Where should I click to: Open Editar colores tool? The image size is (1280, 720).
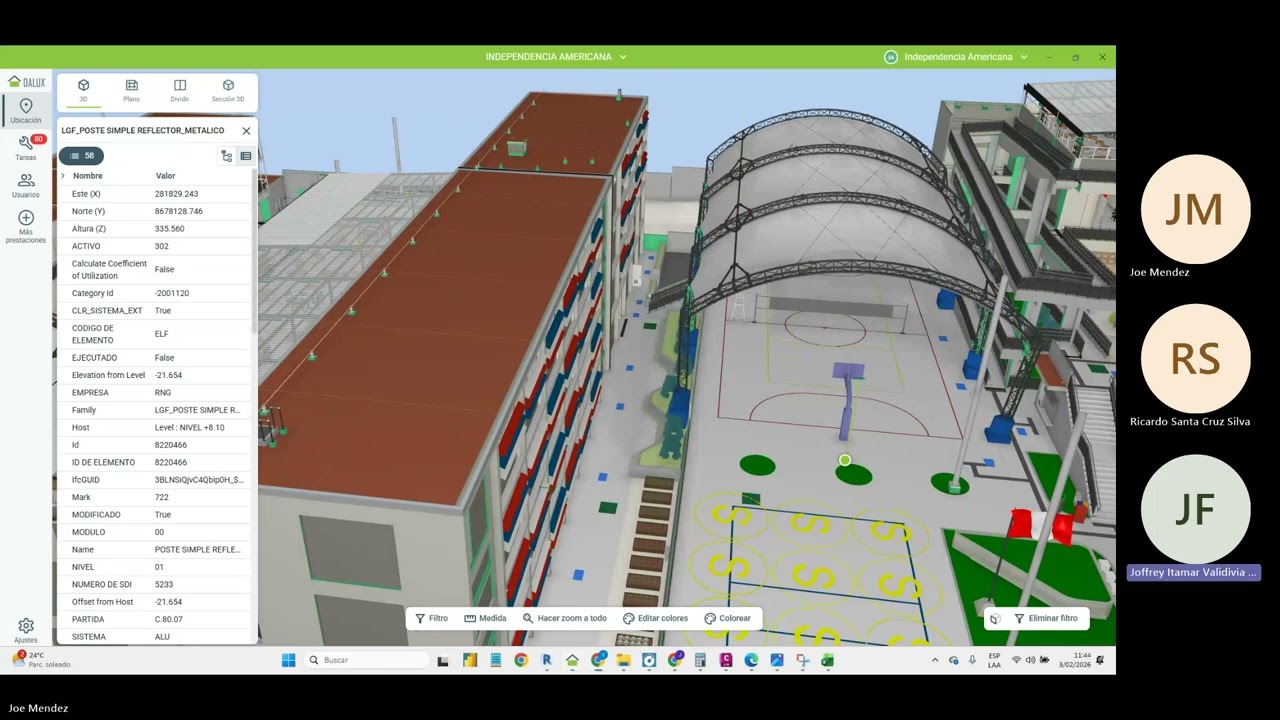coord(656,618)
